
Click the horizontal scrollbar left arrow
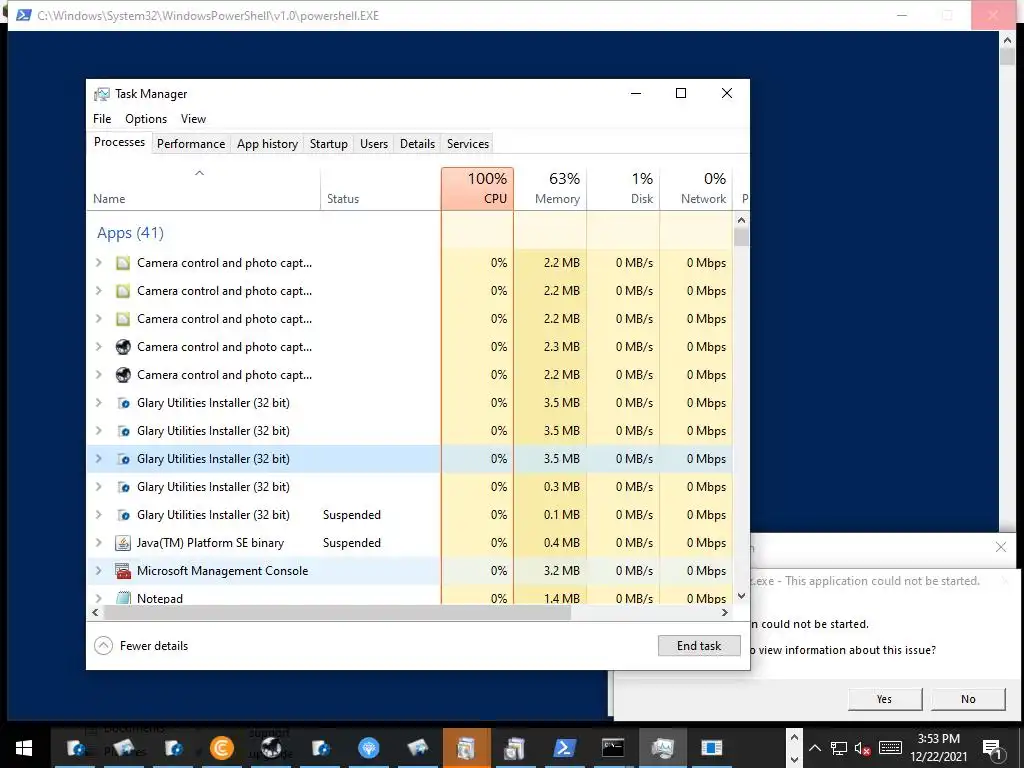pos(95,613)
